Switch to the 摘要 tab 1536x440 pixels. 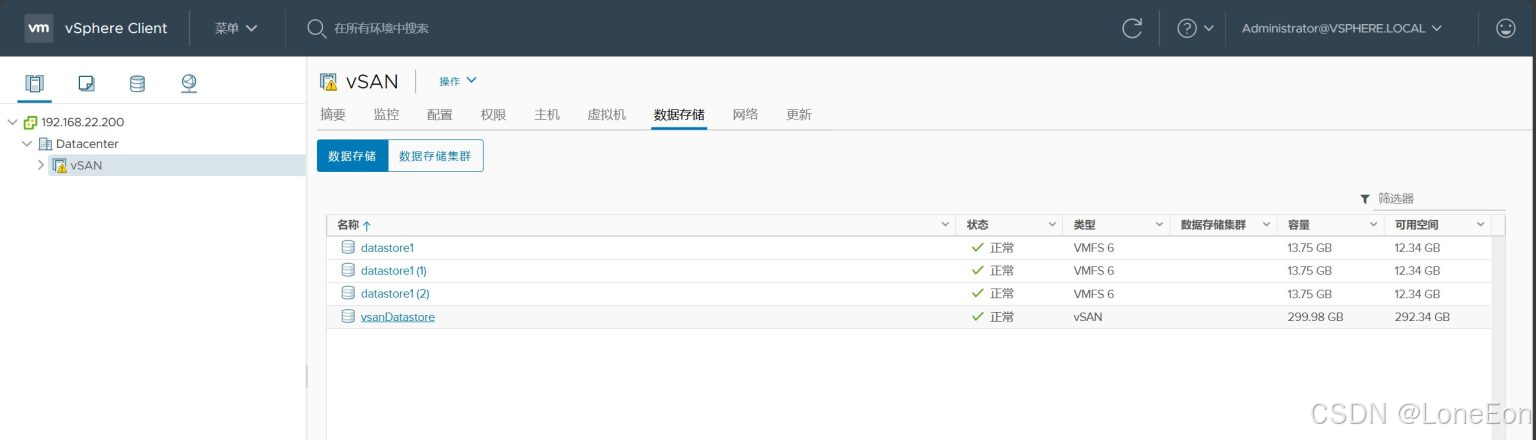[x=333, y=115]
